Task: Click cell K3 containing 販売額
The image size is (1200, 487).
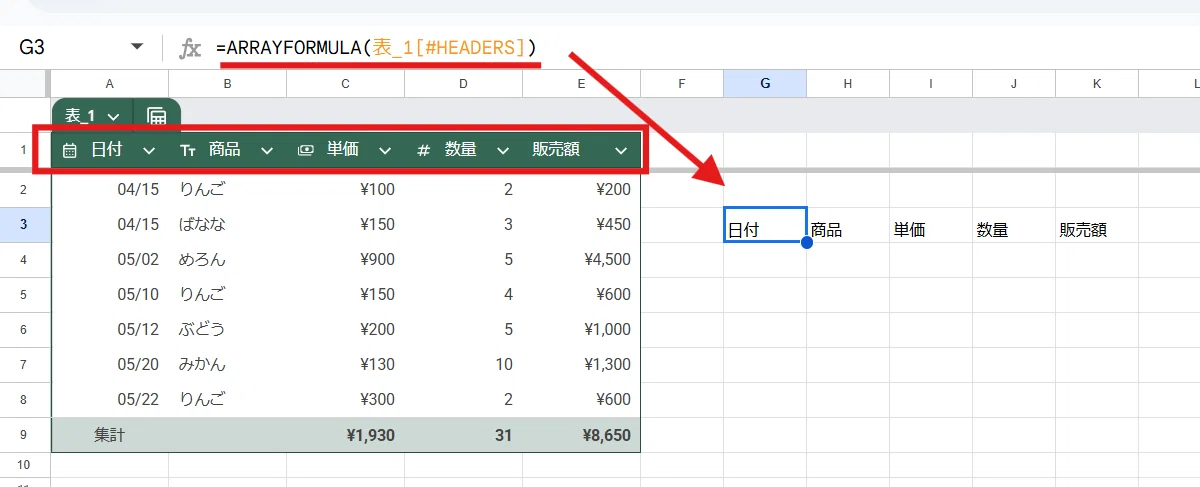Action: coord(1097,225)
